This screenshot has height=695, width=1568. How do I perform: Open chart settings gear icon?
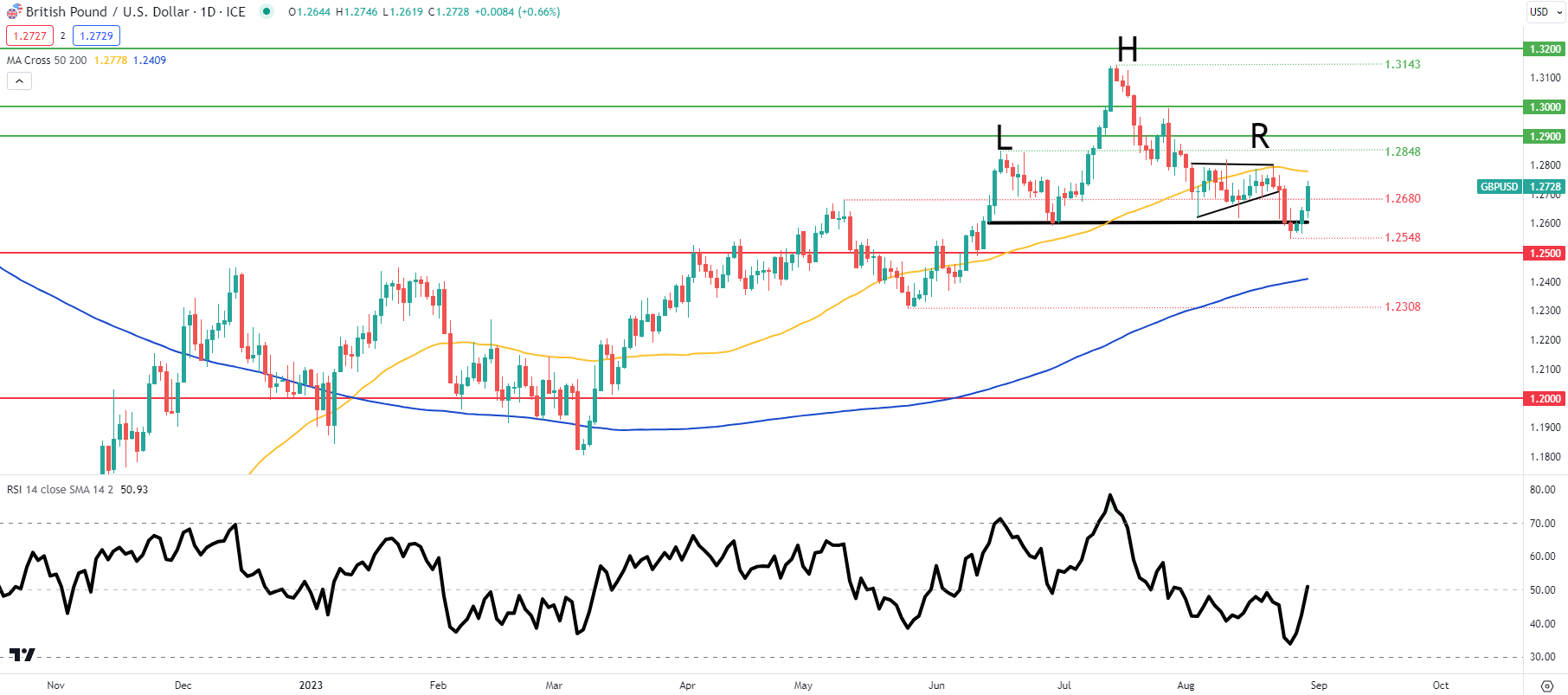point(1547,685)
